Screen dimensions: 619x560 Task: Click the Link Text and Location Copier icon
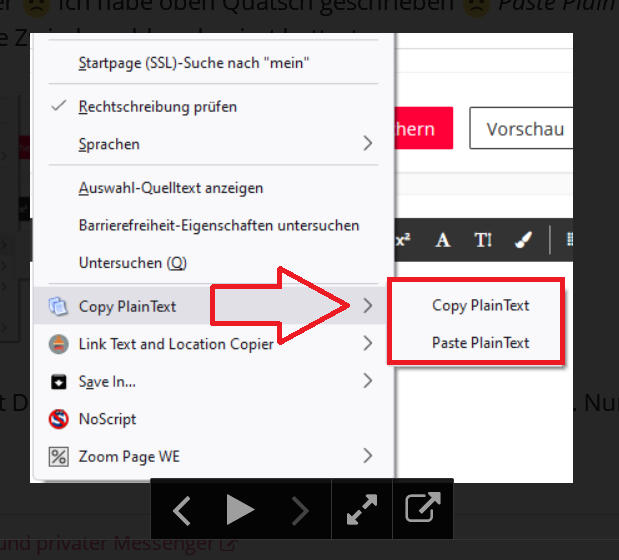[x=58, y=344]
